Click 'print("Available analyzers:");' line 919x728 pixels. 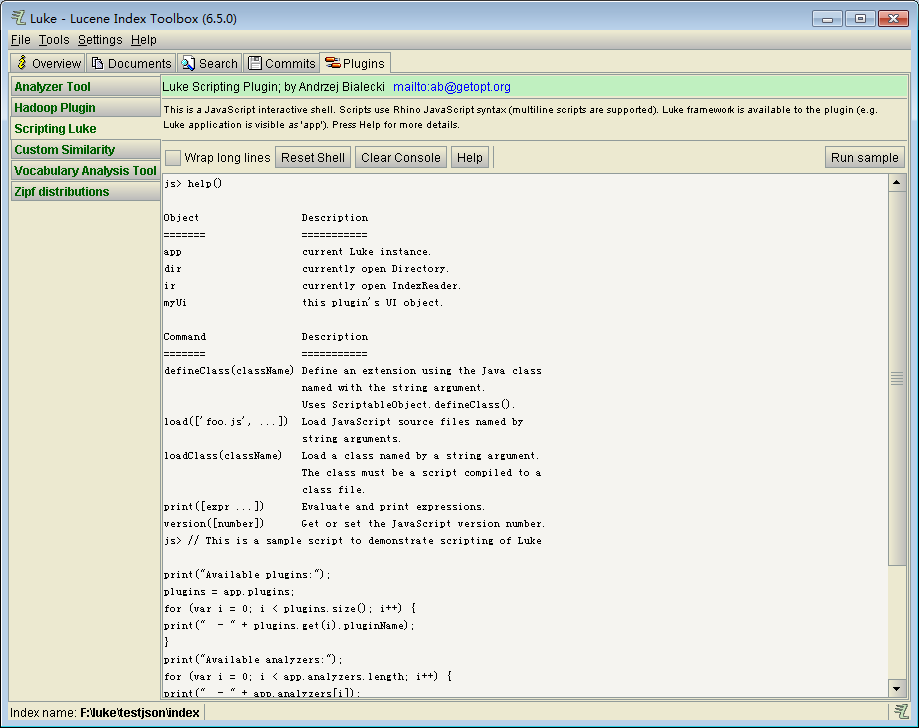(x=253, y=659)
